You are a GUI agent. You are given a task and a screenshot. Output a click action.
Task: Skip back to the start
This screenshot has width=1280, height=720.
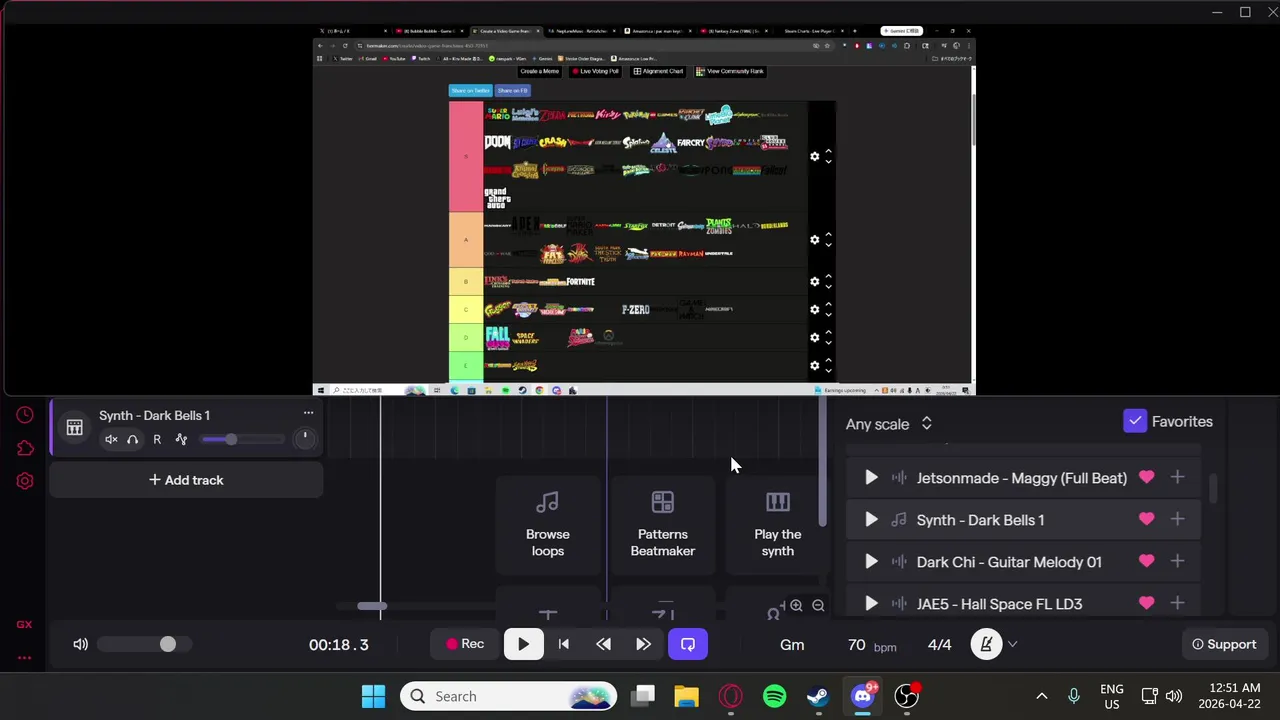click(563, 645)
